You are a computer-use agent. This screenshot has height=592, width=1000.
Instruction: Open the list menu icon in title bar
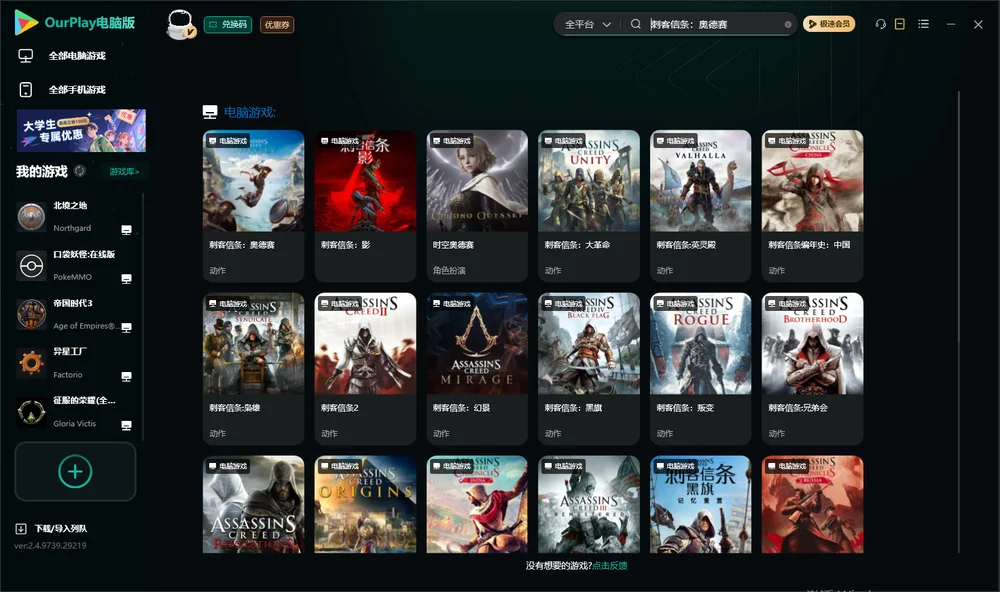[923, 24]
